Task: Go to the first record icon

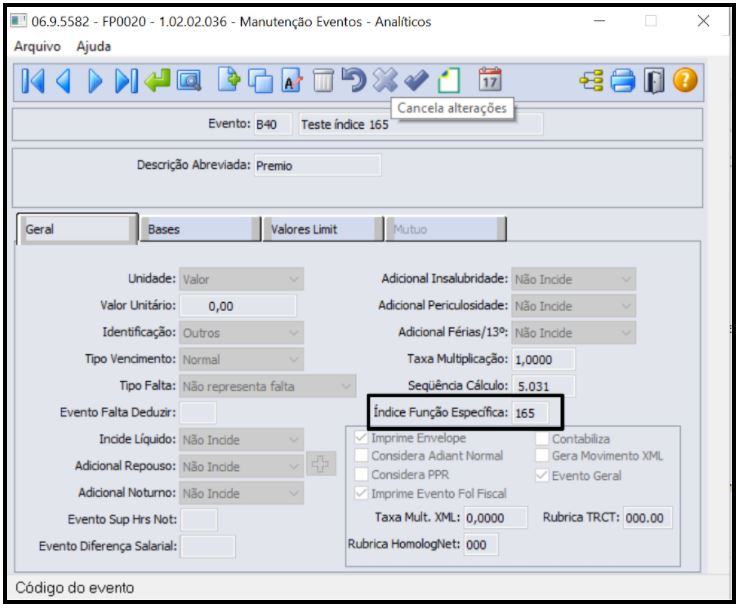Action: coord(33,81)
